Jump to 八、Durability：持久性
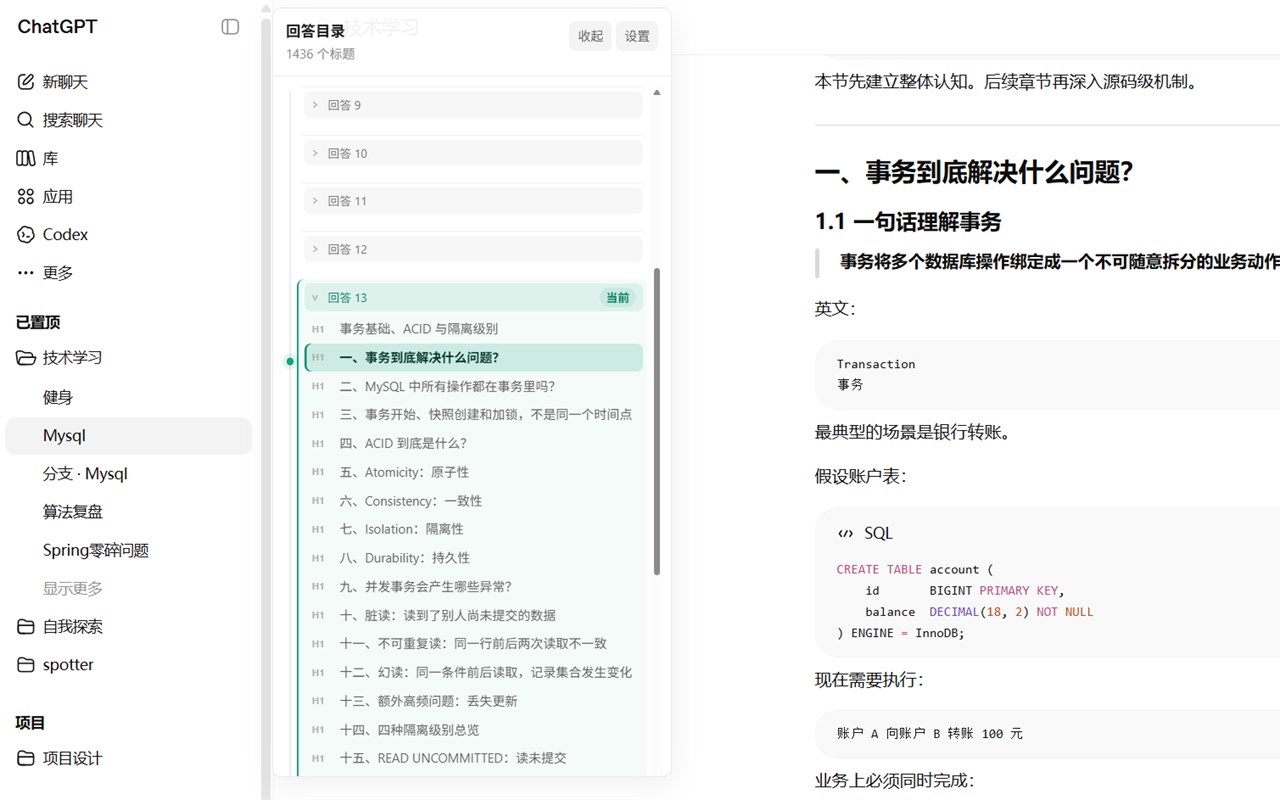The height and width of the screenshot is (800, 1280). pyautogui.click(x=474, y=558)
